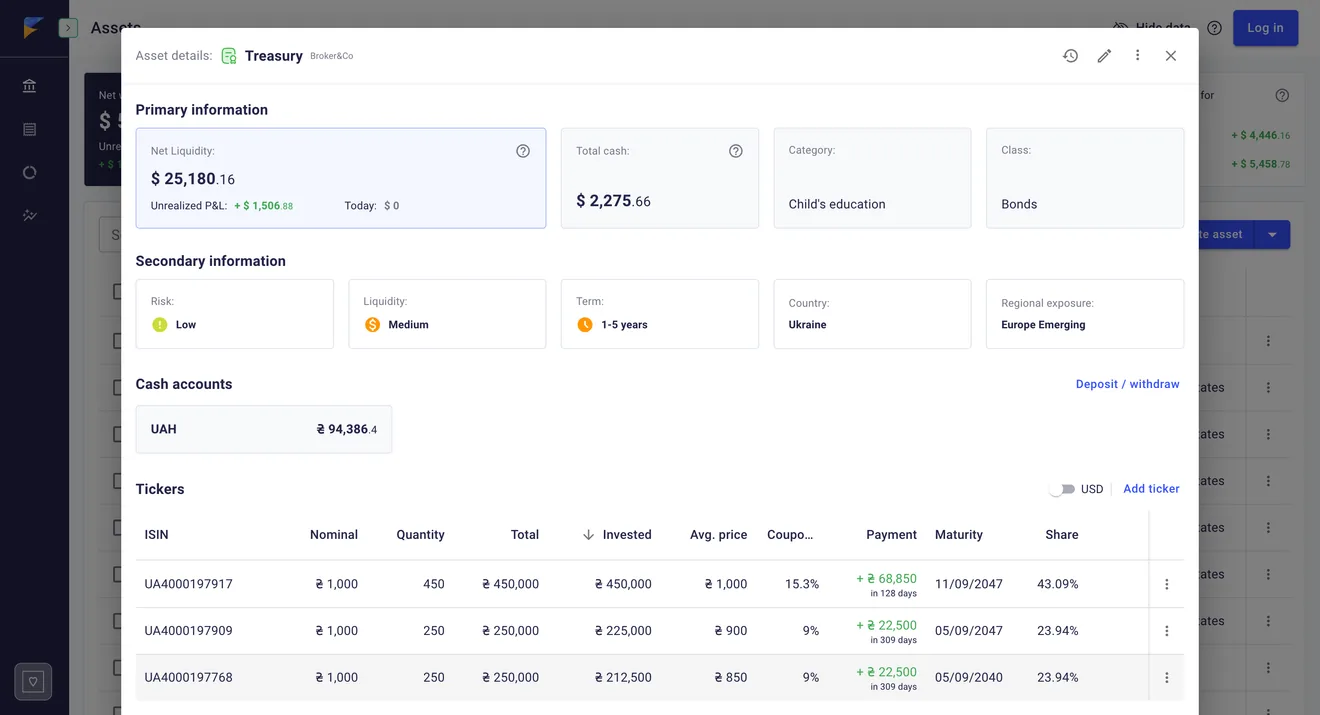Open row menu for UA4000197909
Screen dimensions: 1320x715
click(1167, 631)
